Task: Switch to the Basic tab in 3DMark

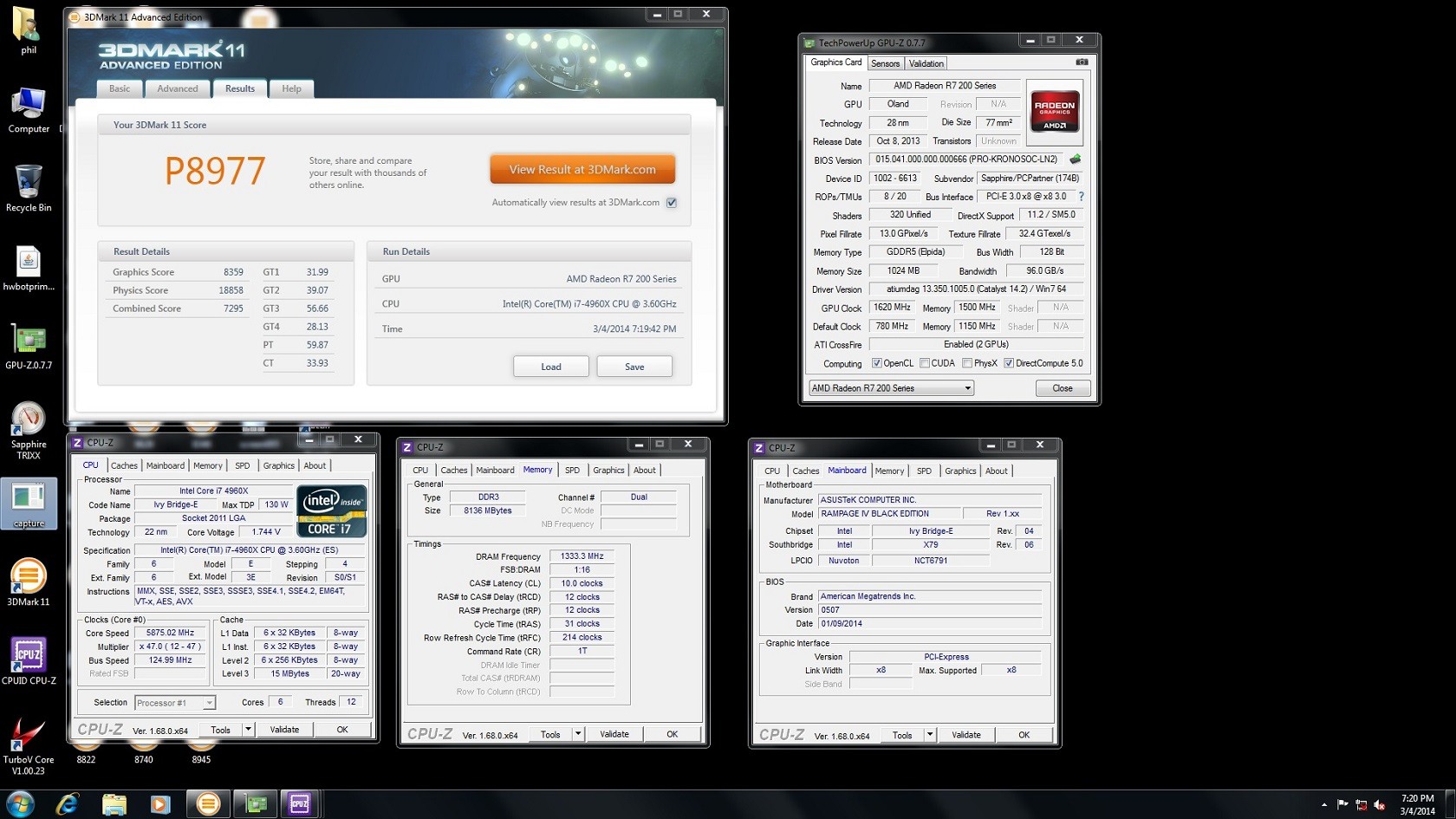Action: tap(120, 88)
